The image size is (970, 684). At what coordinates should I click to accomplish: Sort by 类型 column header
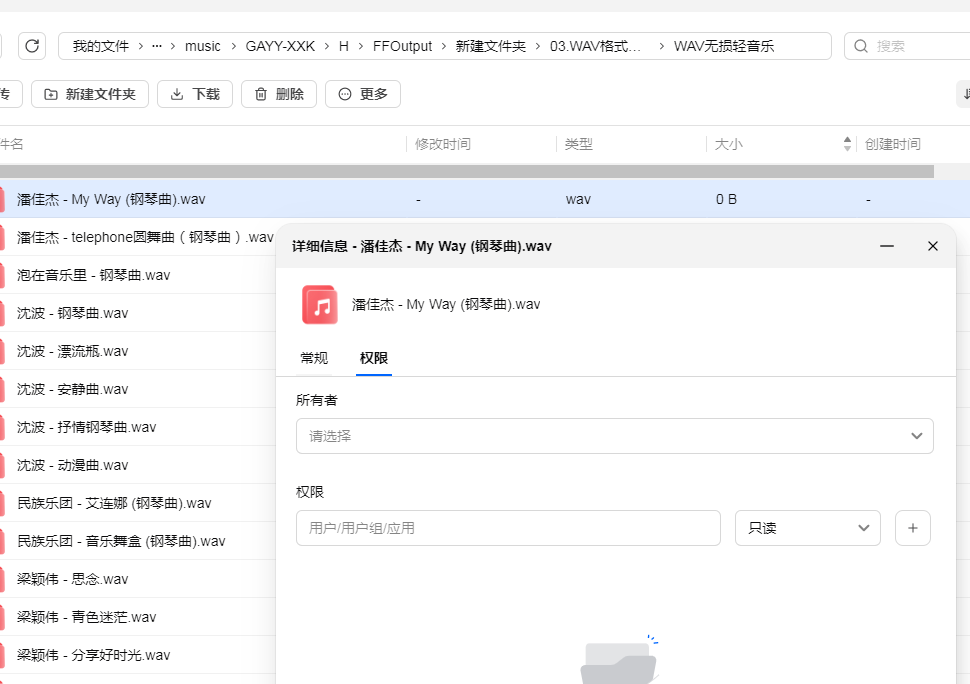[x=578, y=144]
